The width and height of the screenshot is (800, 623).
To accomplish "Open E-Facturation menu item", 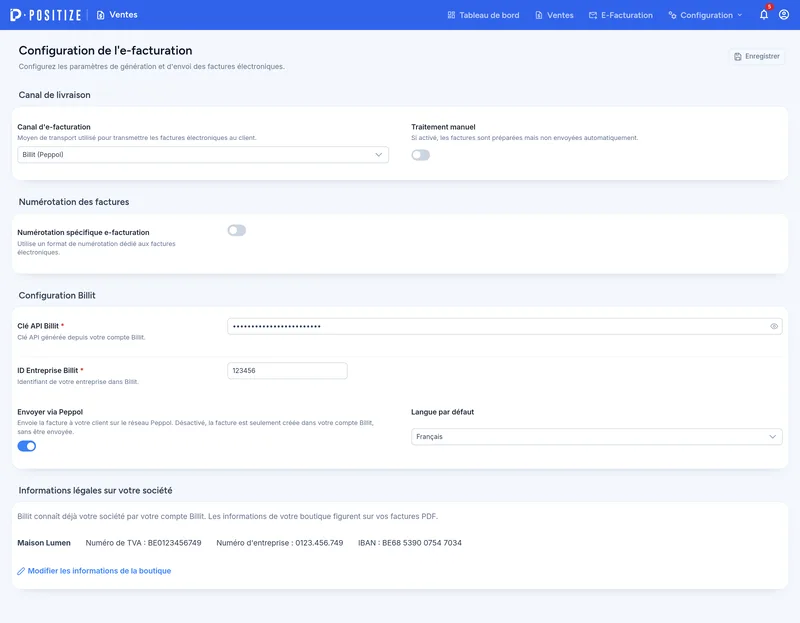I will pos(620,15).
